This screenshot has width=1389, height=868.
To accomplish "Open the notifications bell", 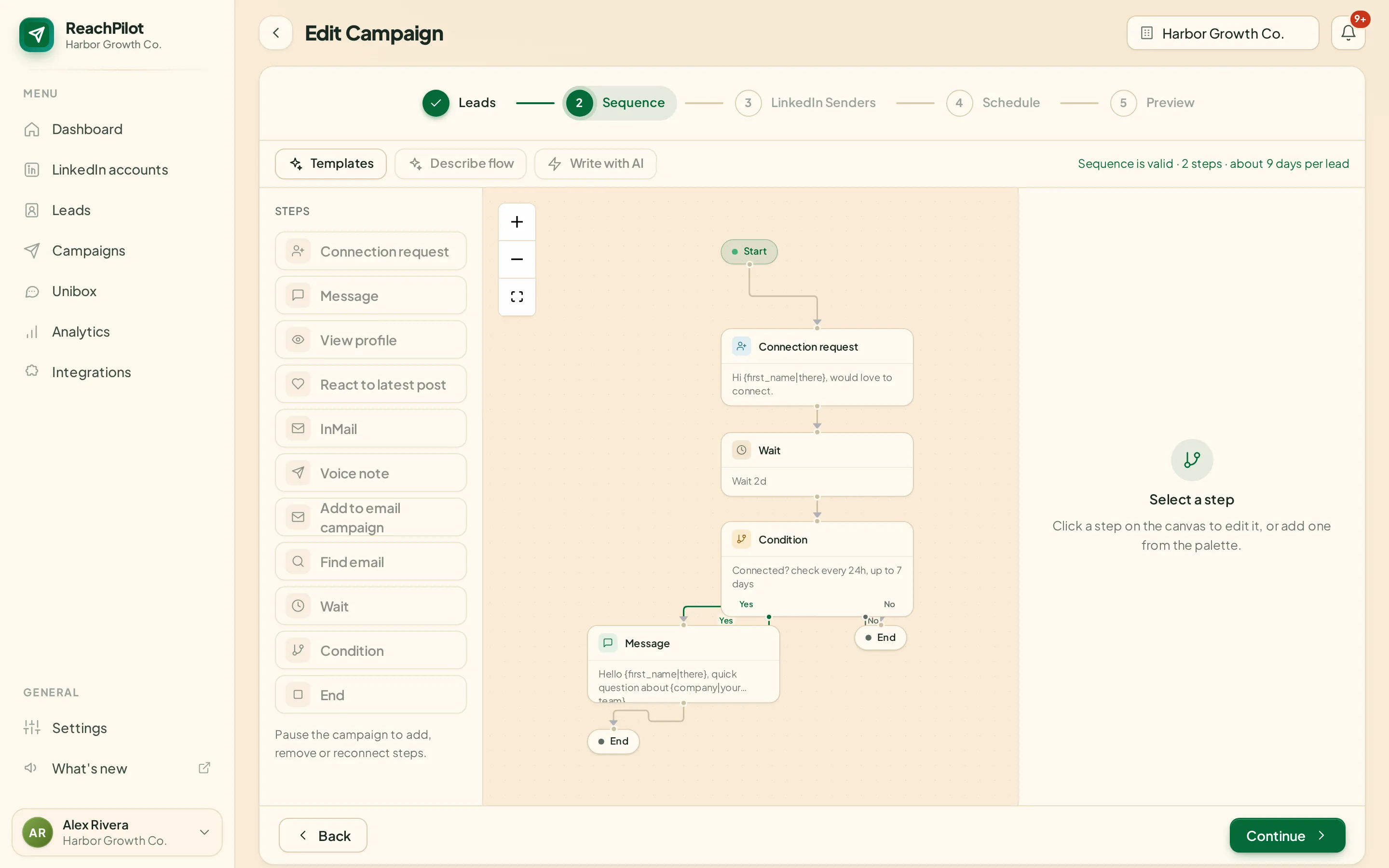I will (x=1348, y=33).
